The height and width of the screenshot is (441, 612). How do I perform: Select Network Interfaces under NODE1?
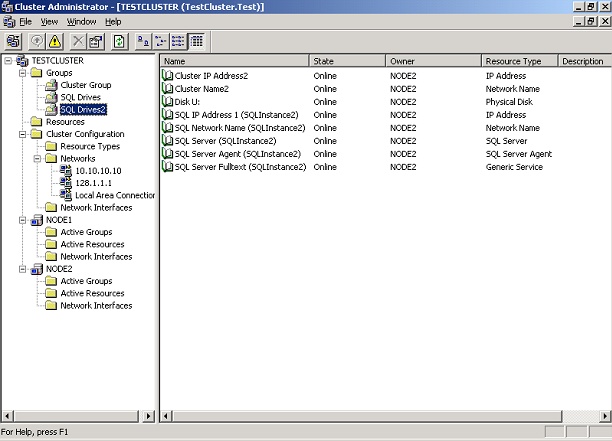(96, 257)
